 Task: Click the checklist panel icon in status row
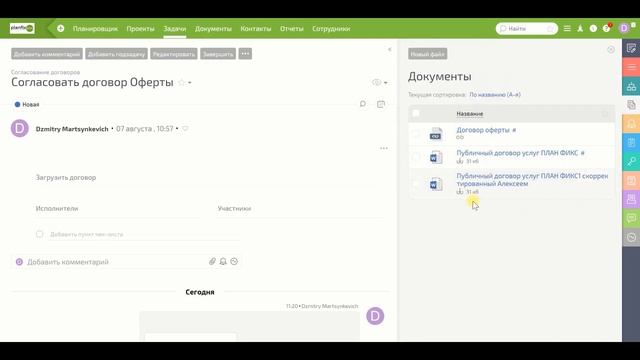381,104
